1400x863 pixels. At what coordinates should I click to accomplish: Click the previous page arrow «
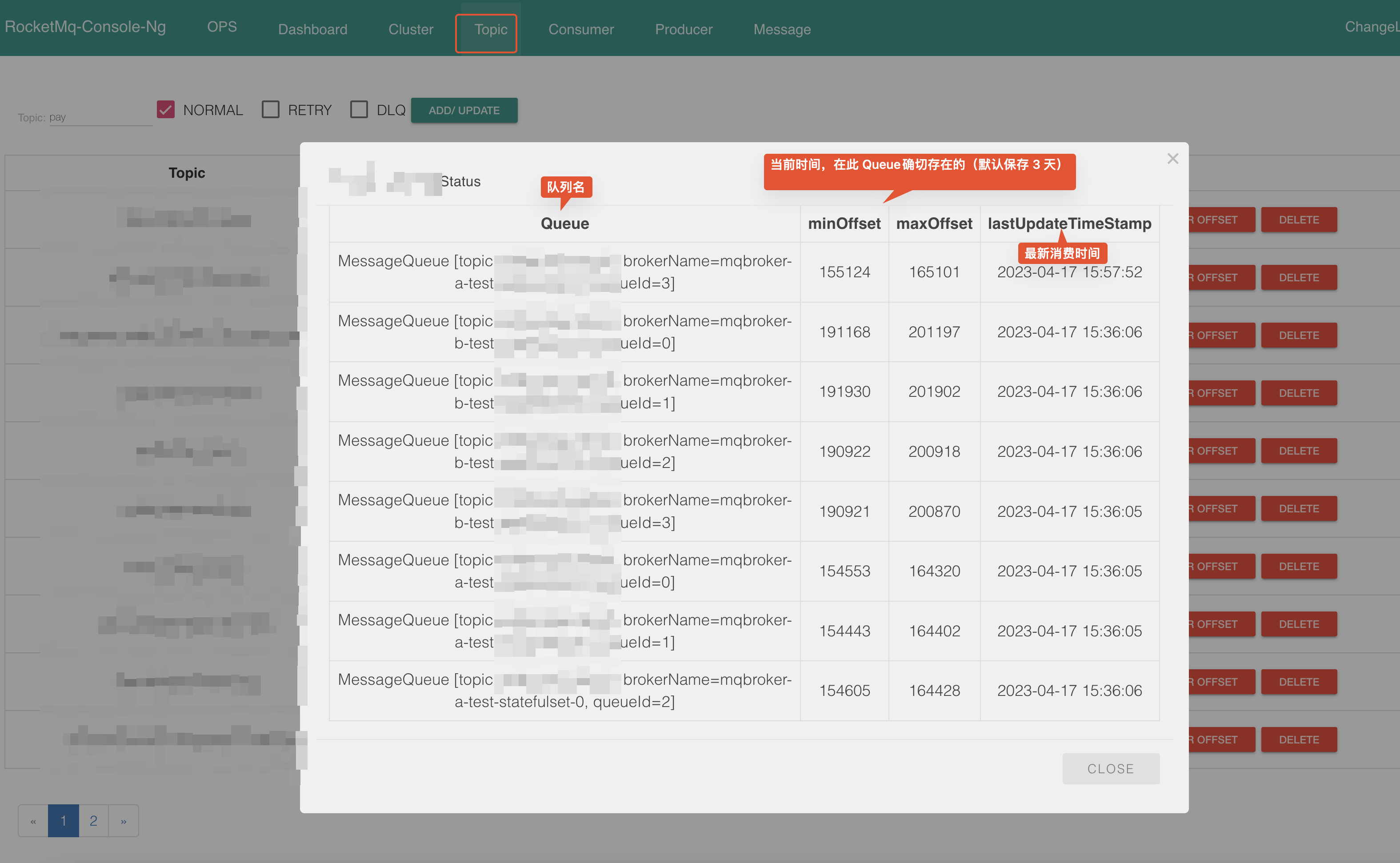click(33, 821)
